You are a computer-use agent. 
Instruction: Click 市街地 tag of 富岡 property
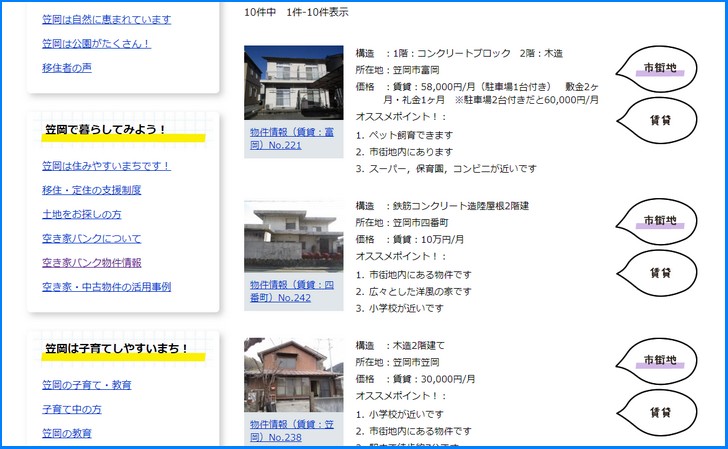click(x=657, y=69)
